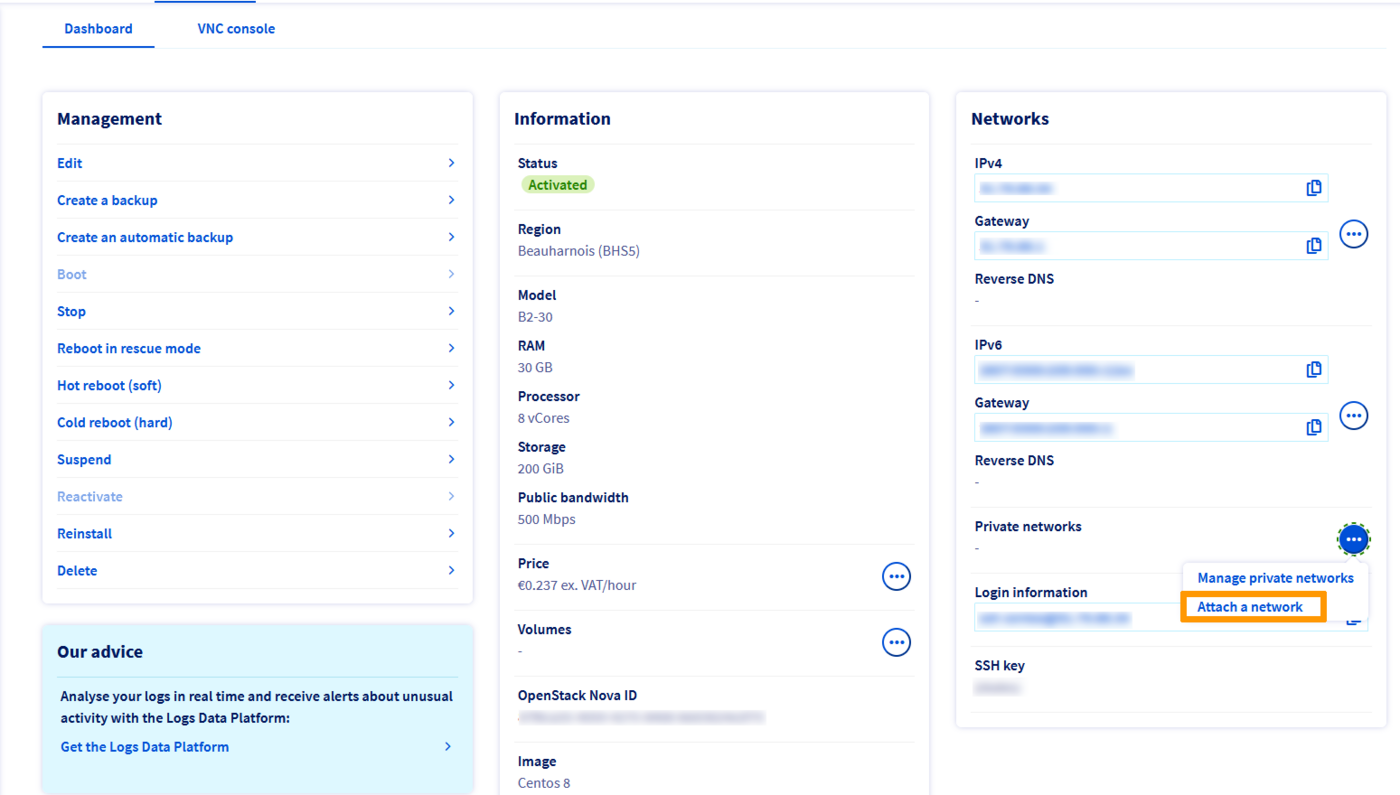The width and height of the screenshot is (1400, 795).
Task: Click Create a backup link
Action: [x=107, y=200]
